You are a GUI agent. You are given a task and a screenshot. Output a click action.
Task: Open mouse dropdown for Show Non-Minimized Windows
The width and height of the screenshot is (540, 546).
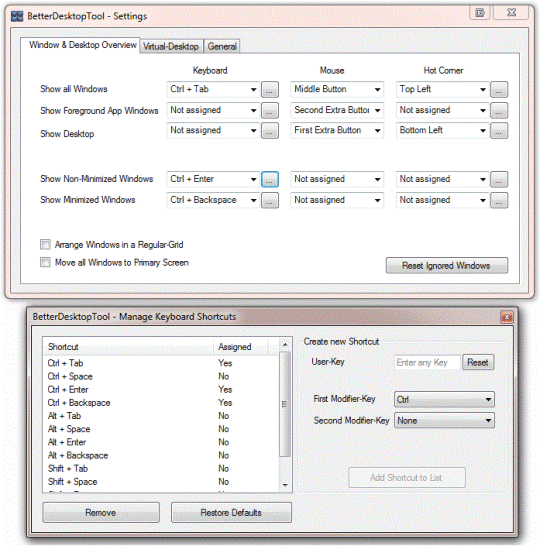coord(337,179)
